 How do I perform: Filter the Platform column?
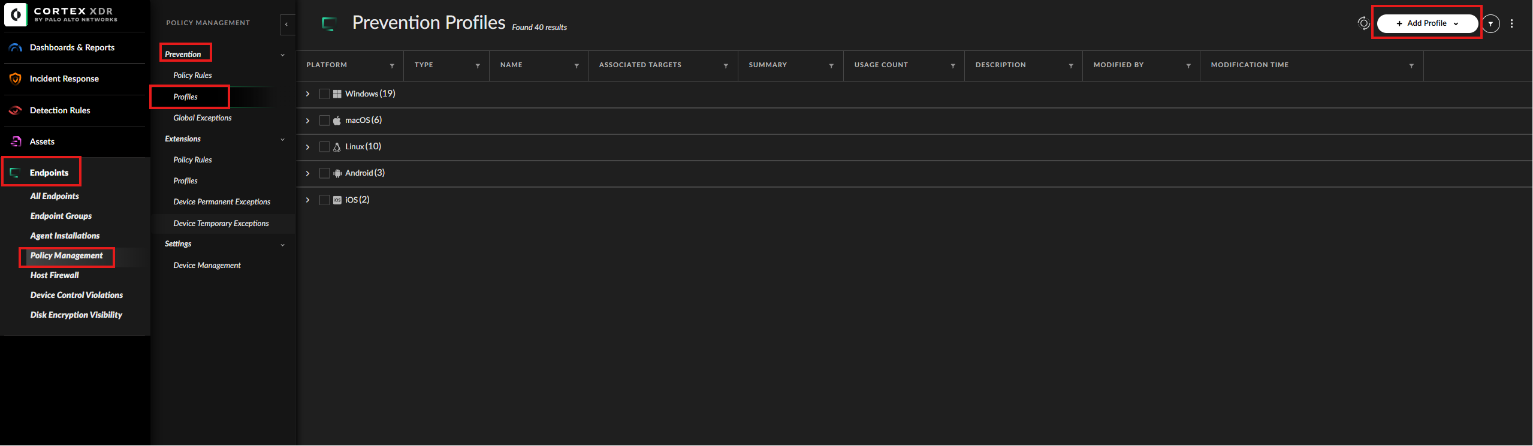coord(391,65)
